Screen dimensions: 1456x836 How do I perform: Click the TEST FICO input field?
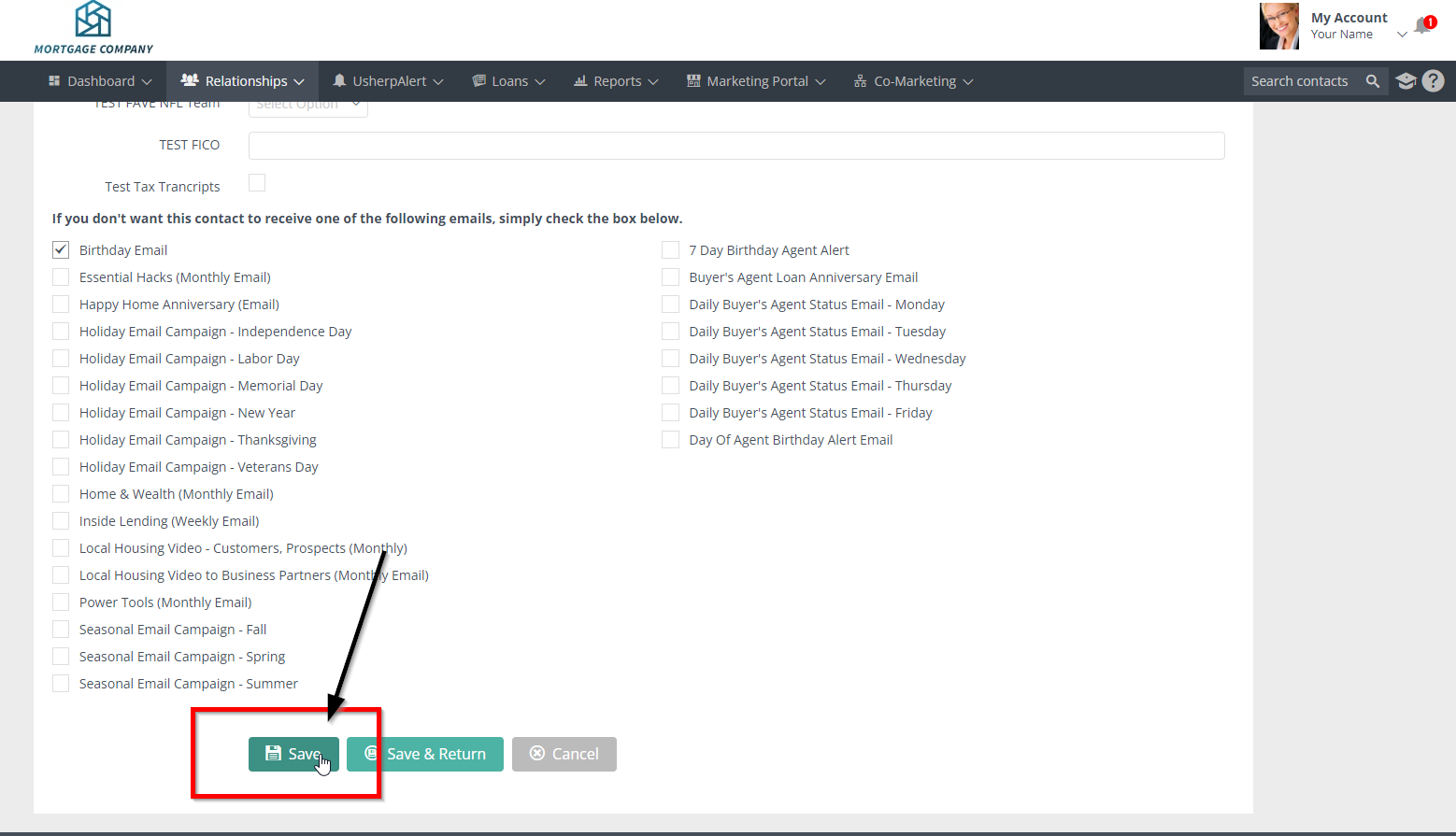(735, 146)
